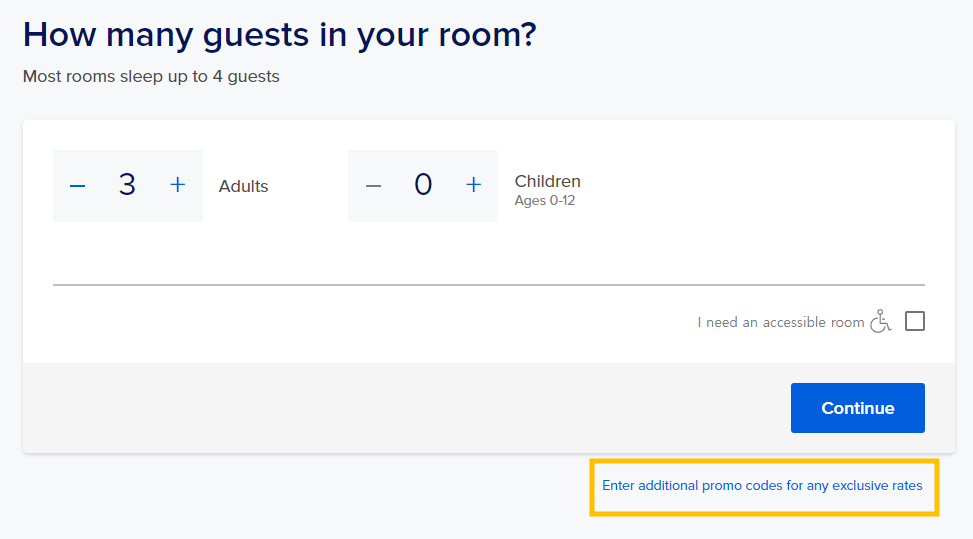
Task: Click the Adults label
Action: point(244,186)
